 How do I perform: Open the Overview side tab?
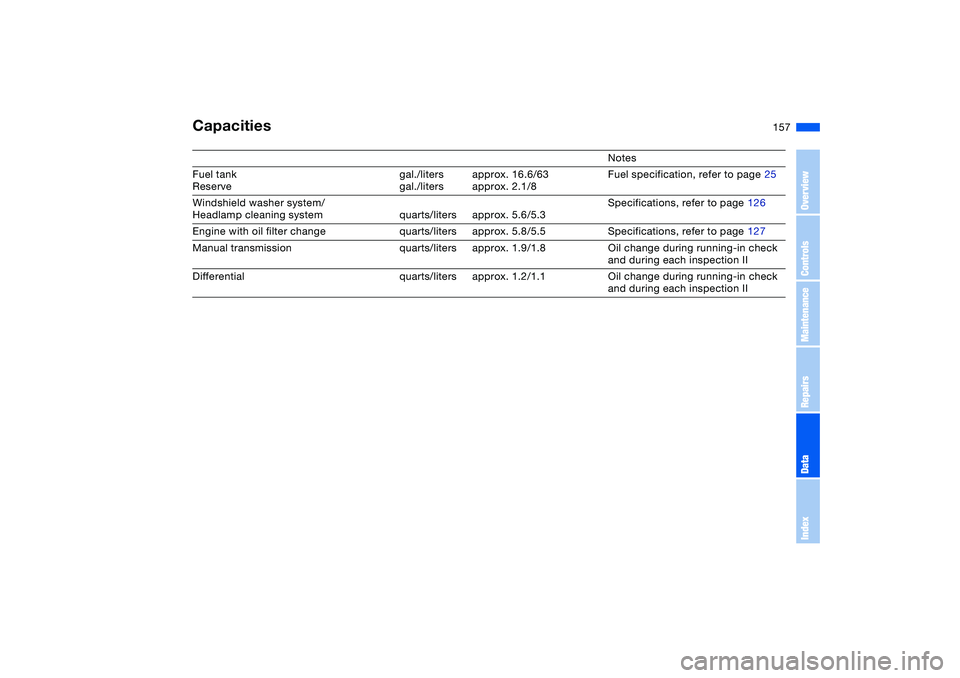808,182
